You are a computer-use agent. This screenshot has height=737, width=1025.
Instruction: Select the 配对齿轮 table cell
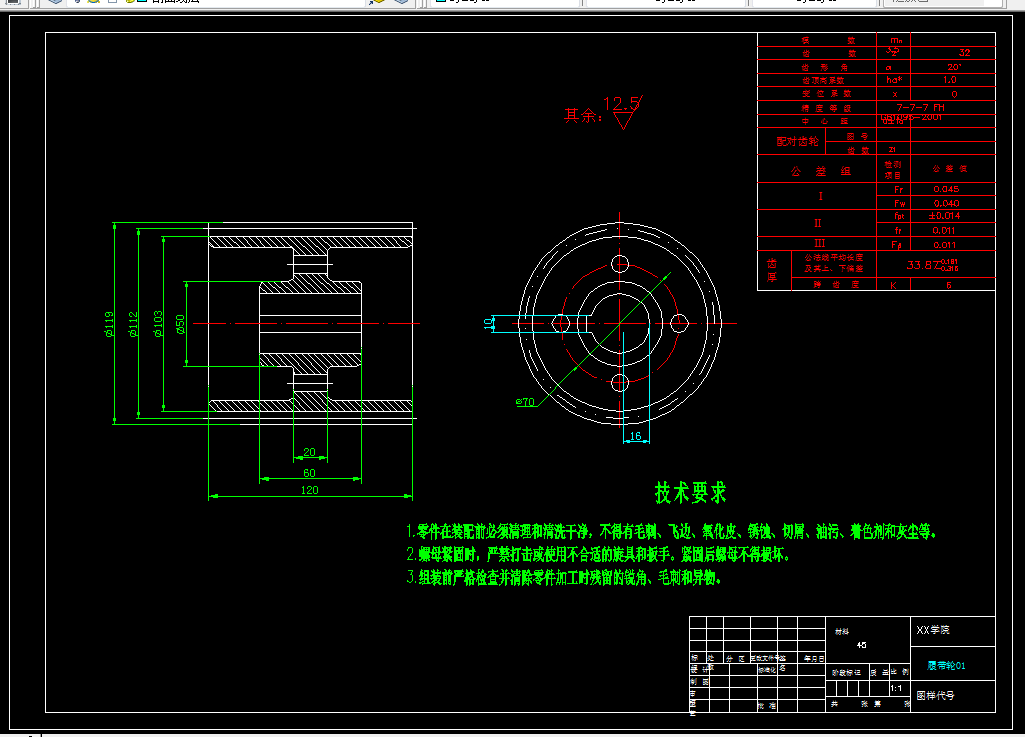797,141
